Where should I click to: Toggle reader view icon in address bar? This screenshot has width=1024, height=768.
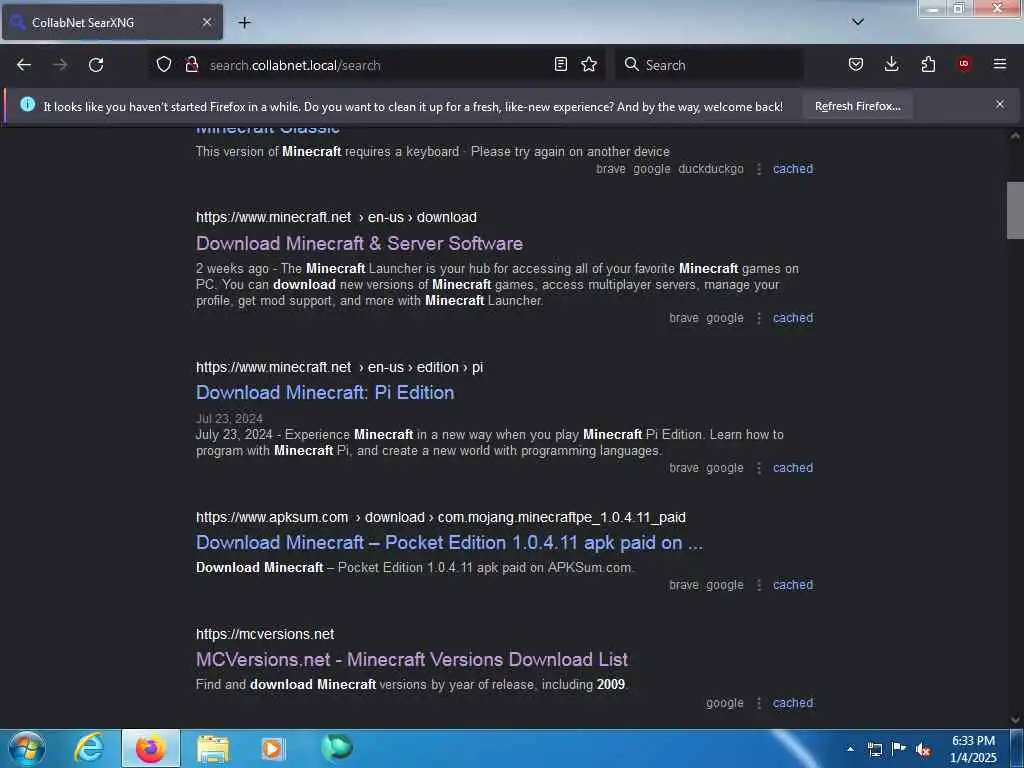tap(560, 64)
